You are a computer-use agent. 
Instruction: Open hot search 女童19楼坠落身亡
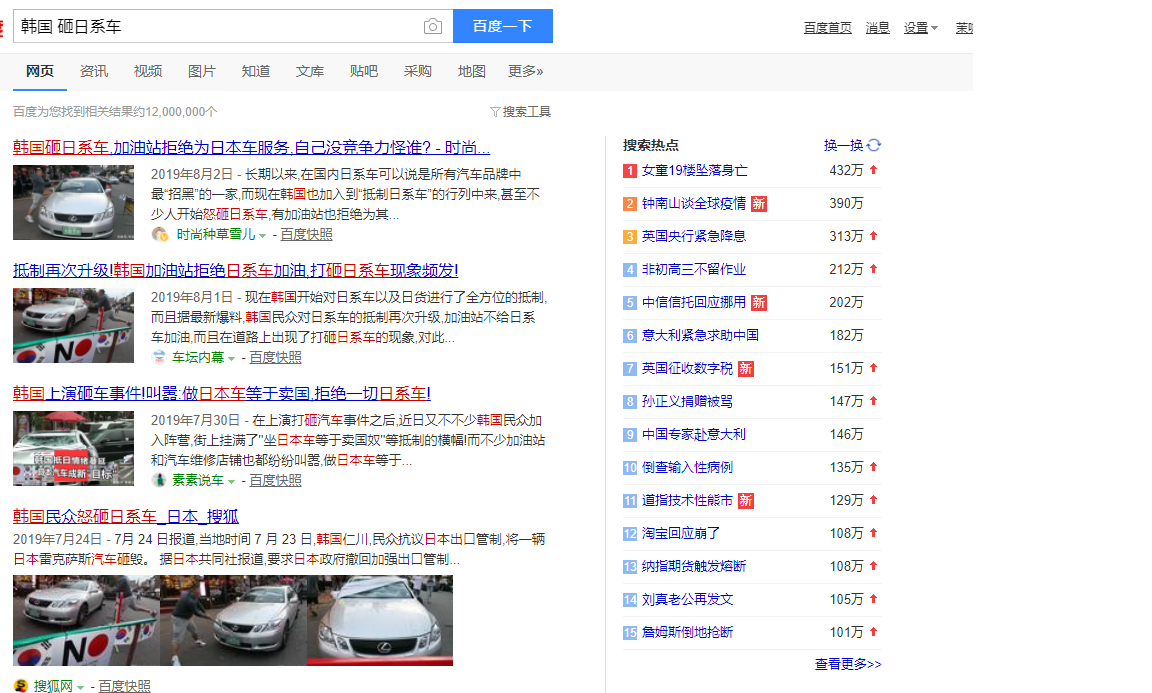coord(694,170)
